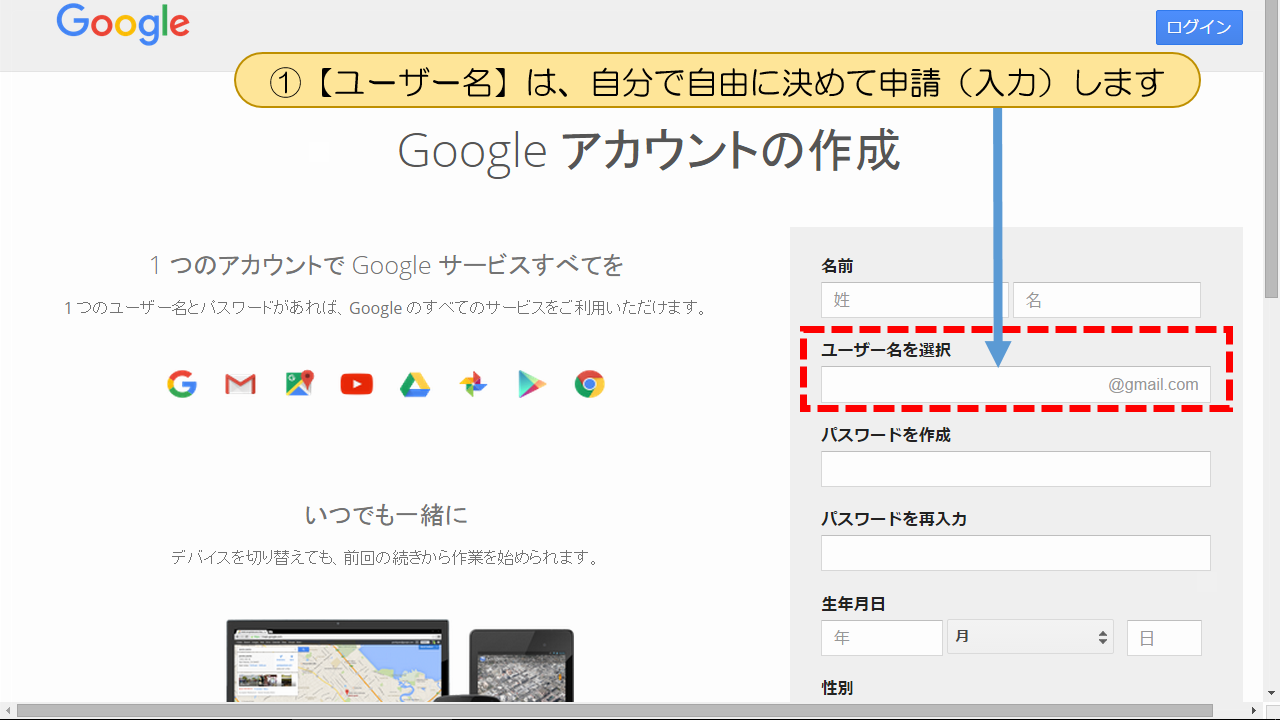Screen dimensions: 1280x720
Task: Focus the username @gmail.com field
Action: tap(1016, 384)
